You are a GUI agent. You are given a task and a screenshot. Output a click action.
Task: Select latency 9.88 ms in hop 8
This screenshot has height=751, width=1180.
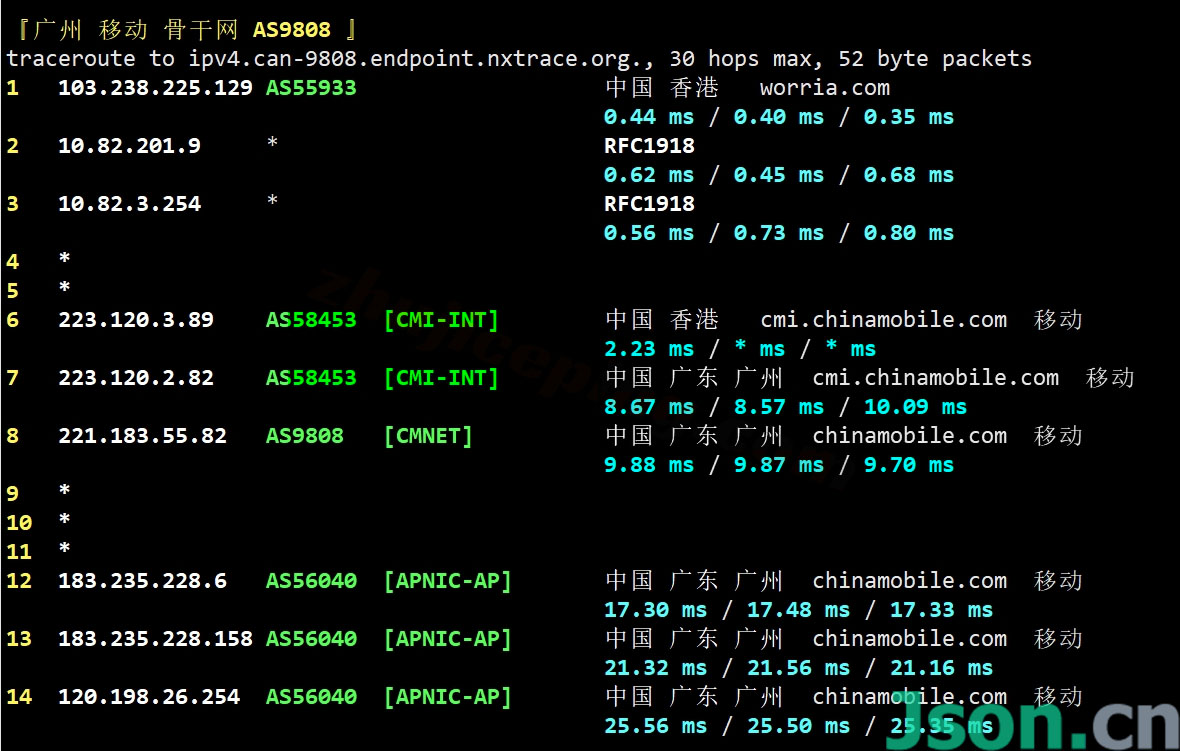(x=649, y=465)
